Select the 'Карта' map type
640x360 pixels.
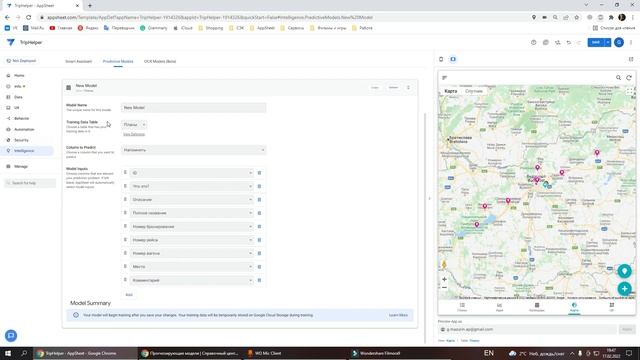pos(451,91)
